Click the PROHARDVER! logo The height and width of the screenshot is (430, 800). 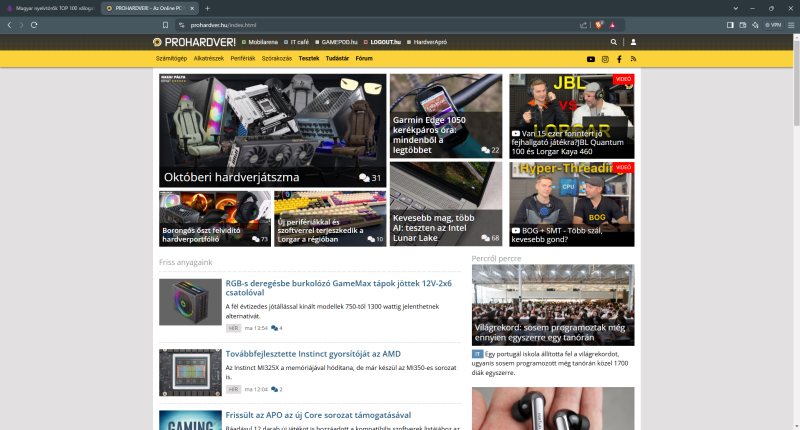pyautogui.click(x=194, y=42)
